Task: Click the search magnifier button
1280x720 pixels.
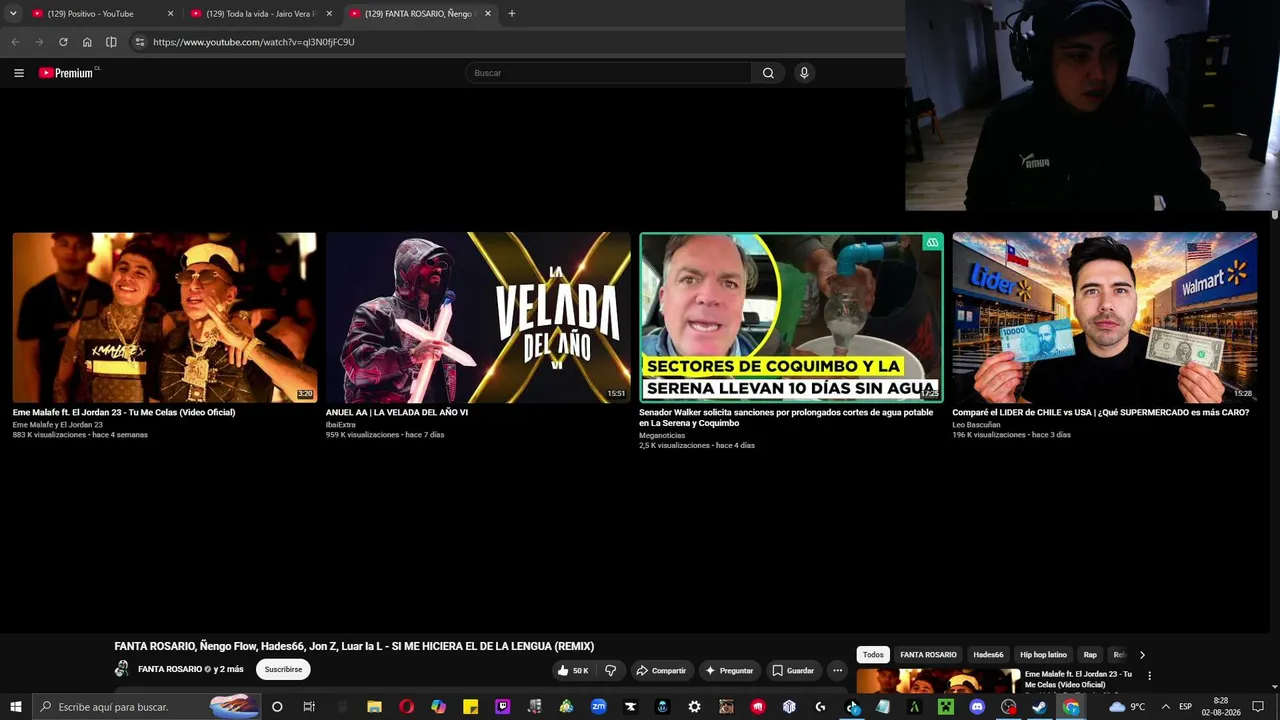Action: coord(768,73)
